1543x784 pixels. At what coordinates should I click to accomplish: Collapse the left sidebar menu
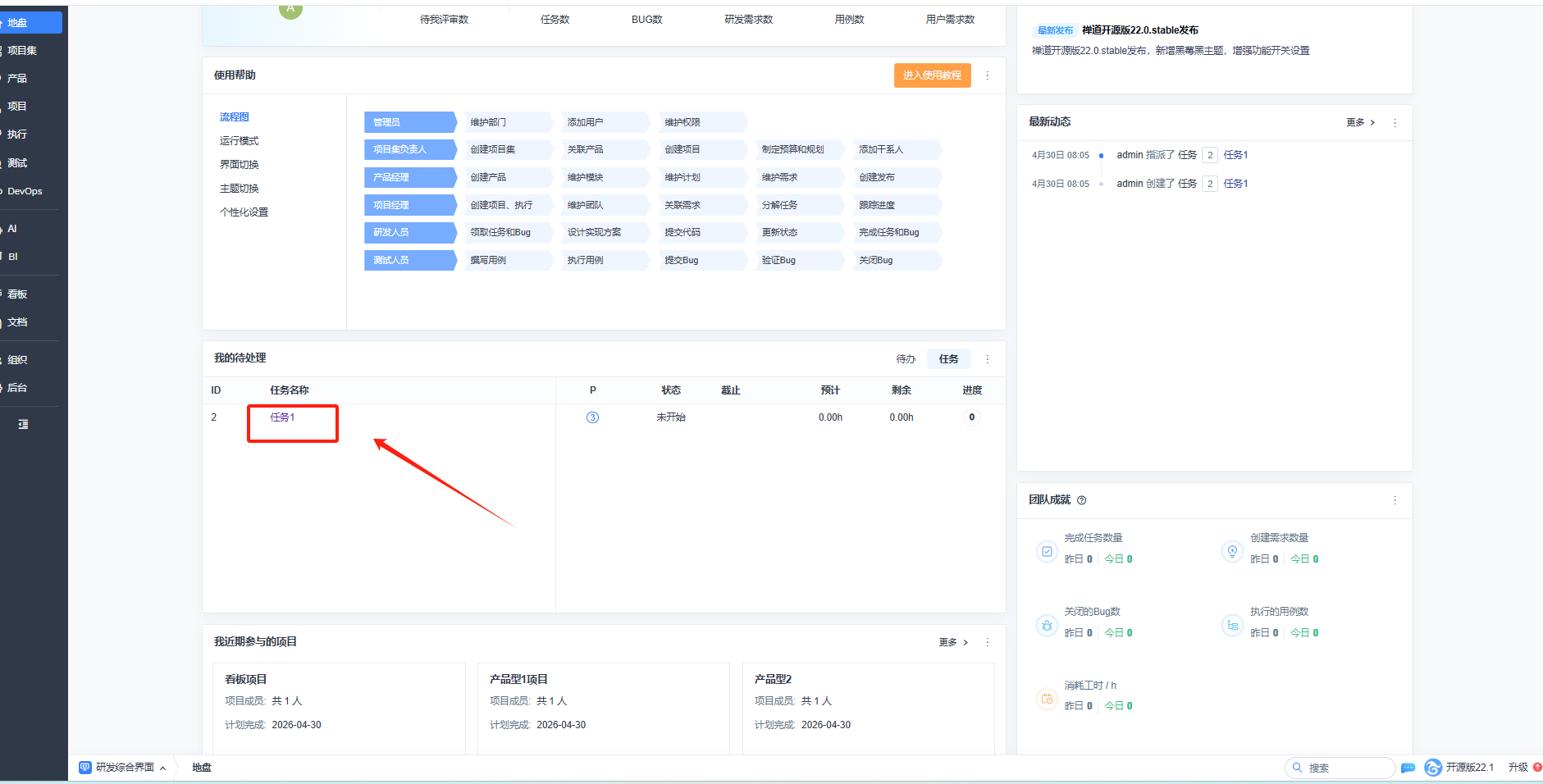click(x=23, y=424)
